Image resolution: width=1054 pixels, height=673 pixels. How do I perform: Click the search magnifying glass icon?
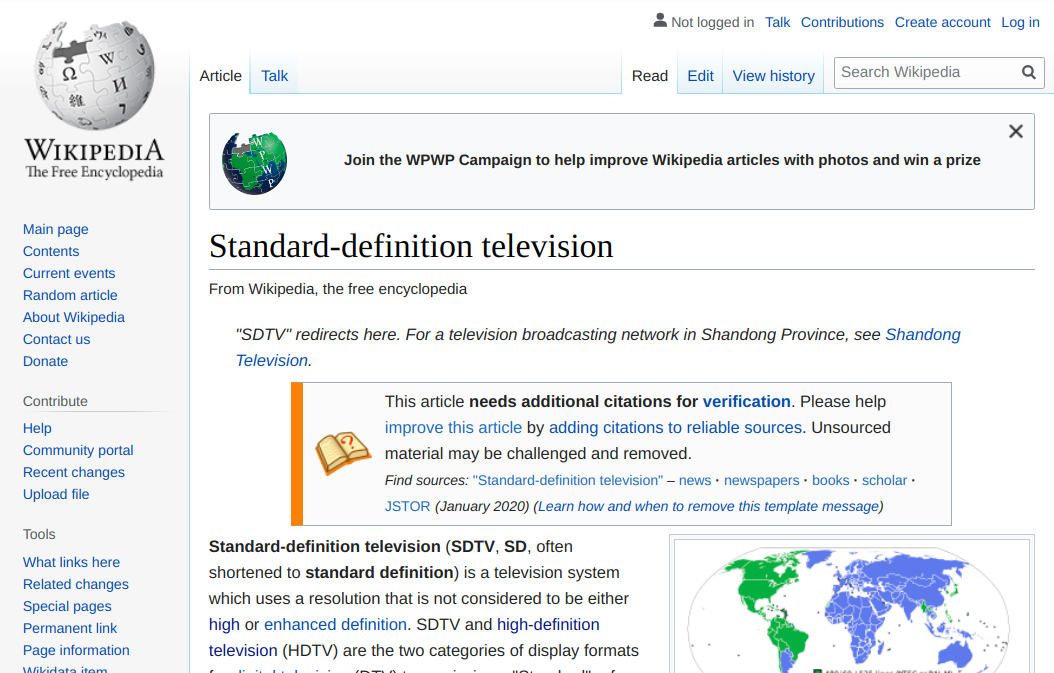point(1028,73)
